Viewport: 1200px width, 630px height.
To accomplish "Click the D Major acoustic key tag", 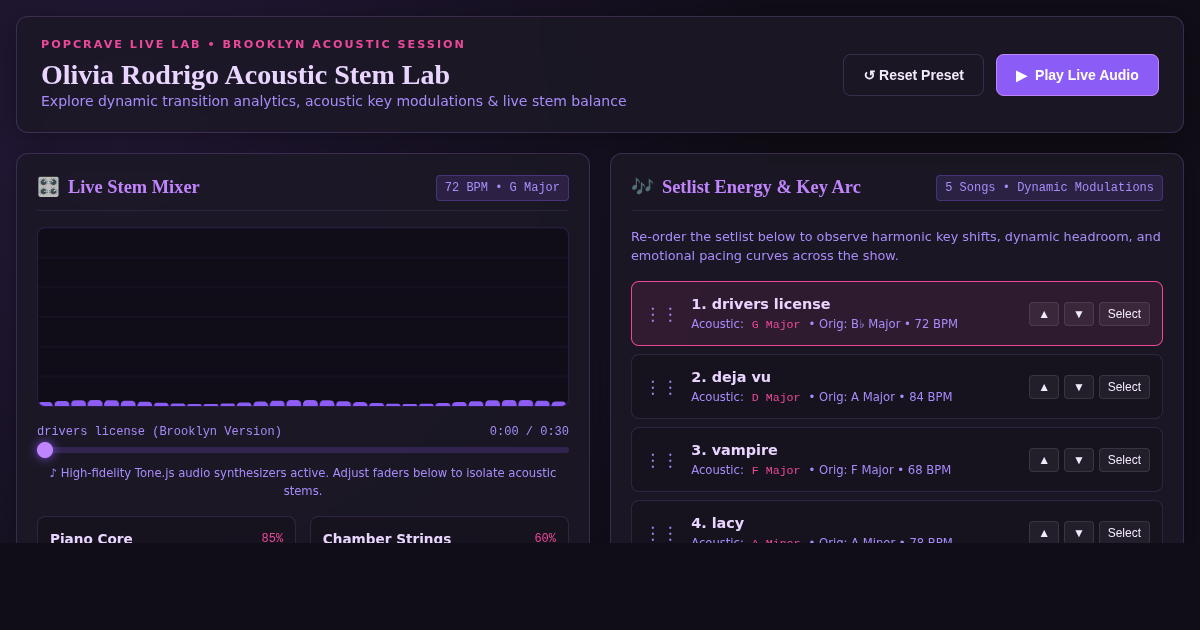I will pos(776,397).
